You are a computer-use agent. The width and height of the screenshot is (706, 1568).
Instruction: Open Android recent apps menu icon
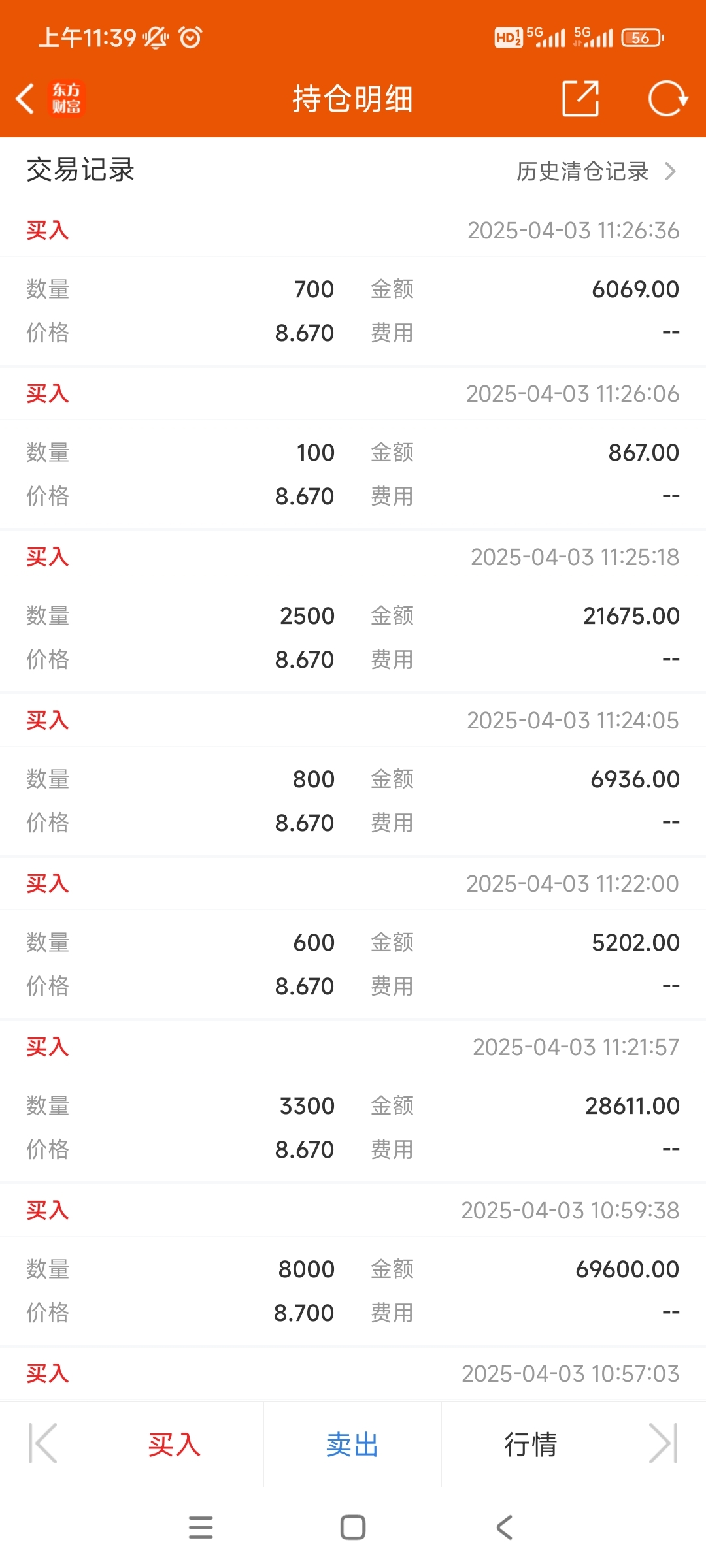(x=201, y=1527)
